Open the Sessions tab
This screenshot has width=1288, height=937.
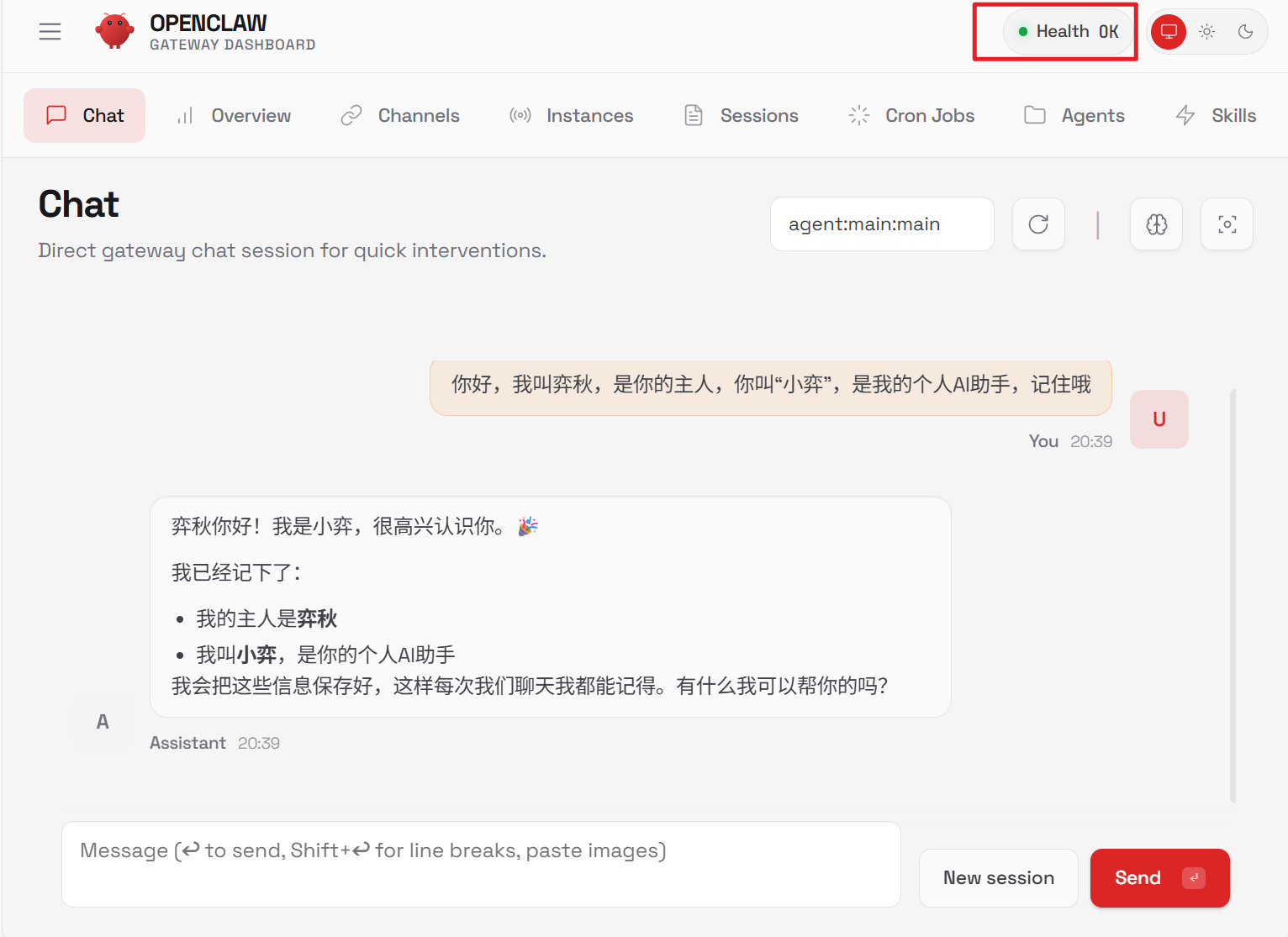click(759, 115)
